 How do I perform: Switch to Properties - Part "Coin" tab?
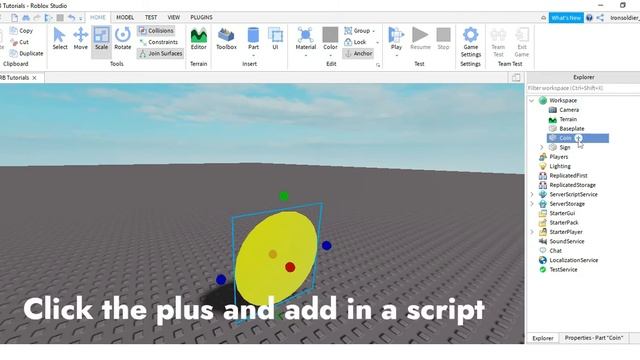pyautogui.click(x=594, y=338)
